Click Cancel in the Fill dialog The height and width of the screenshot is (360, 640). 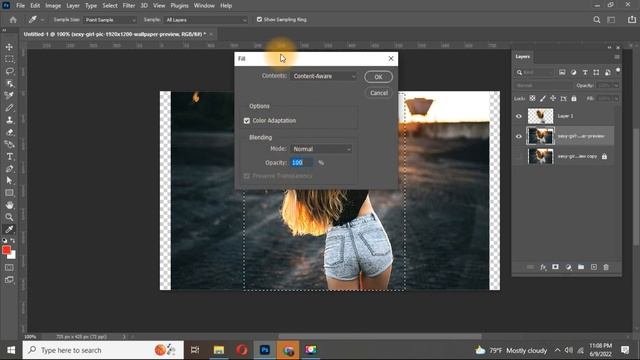[x=379, y=93]
